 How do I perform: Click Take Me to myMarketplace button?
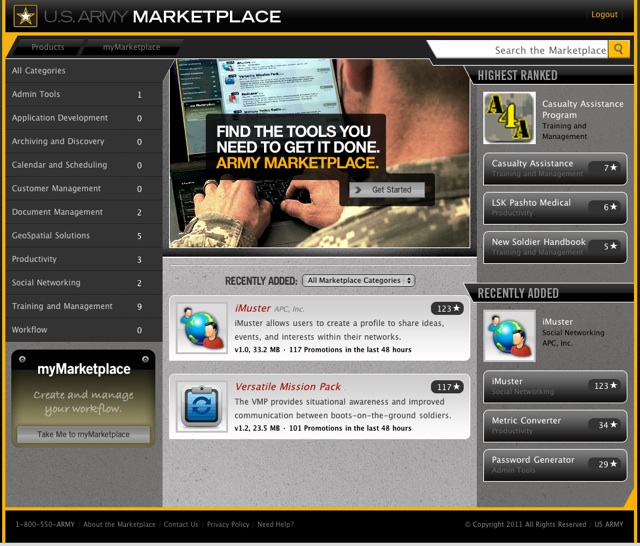point(83,434)
